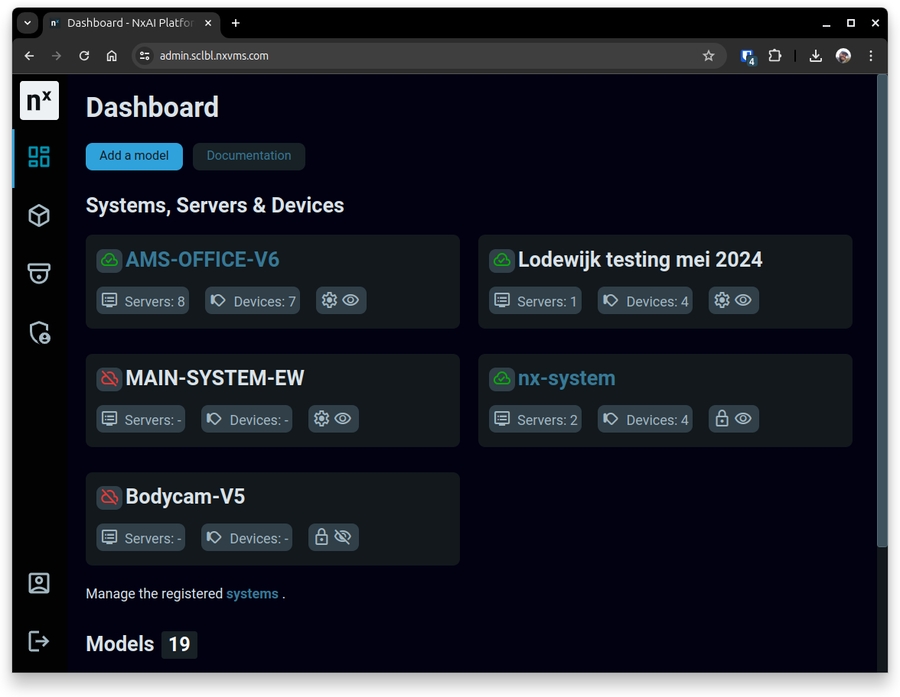Open Chrome's three-dot menu
This screenshot has height=697, width=900.
[x=870, y=56]
